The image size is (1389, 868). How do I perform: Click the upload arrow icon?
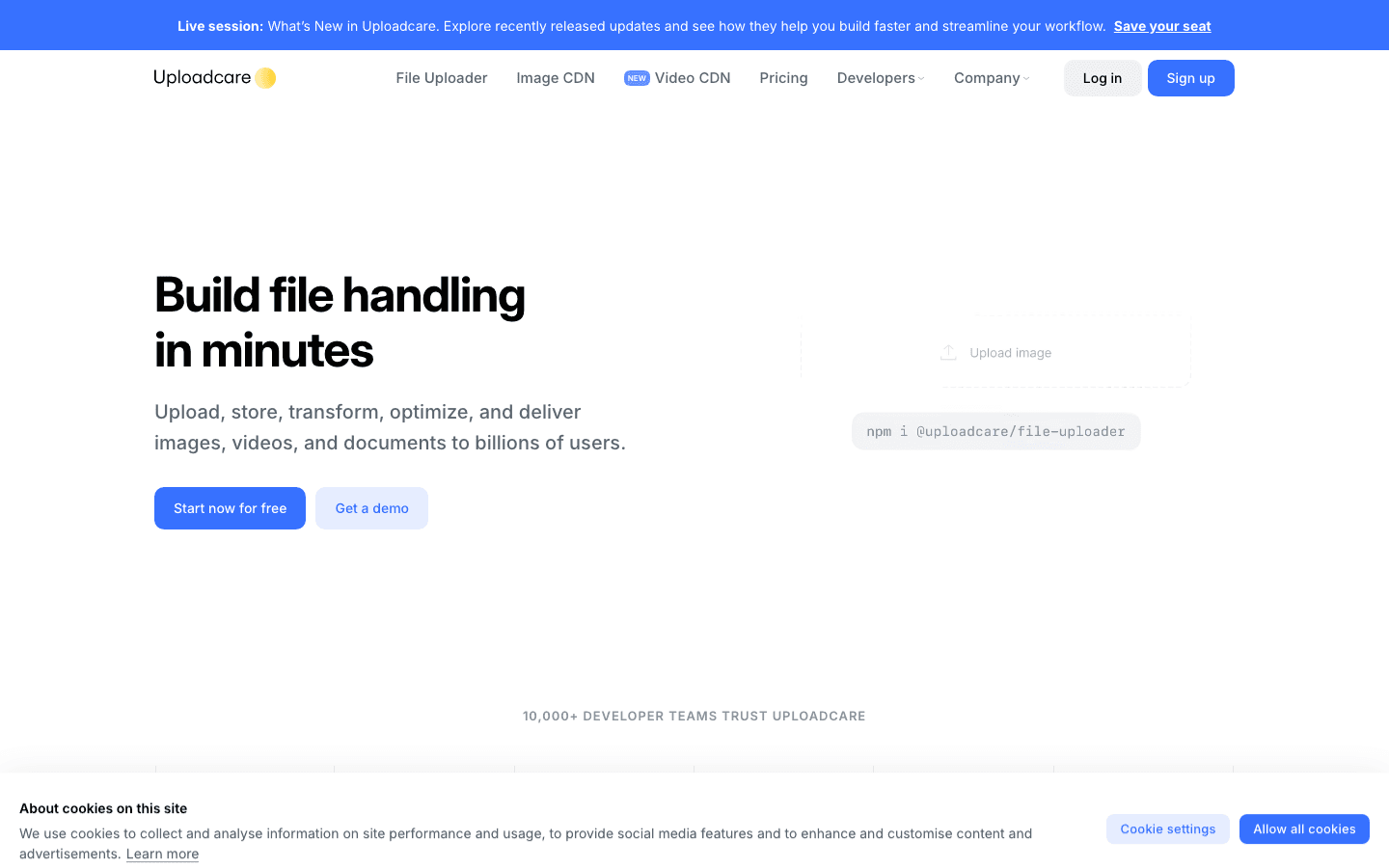[x=948, y=353]
